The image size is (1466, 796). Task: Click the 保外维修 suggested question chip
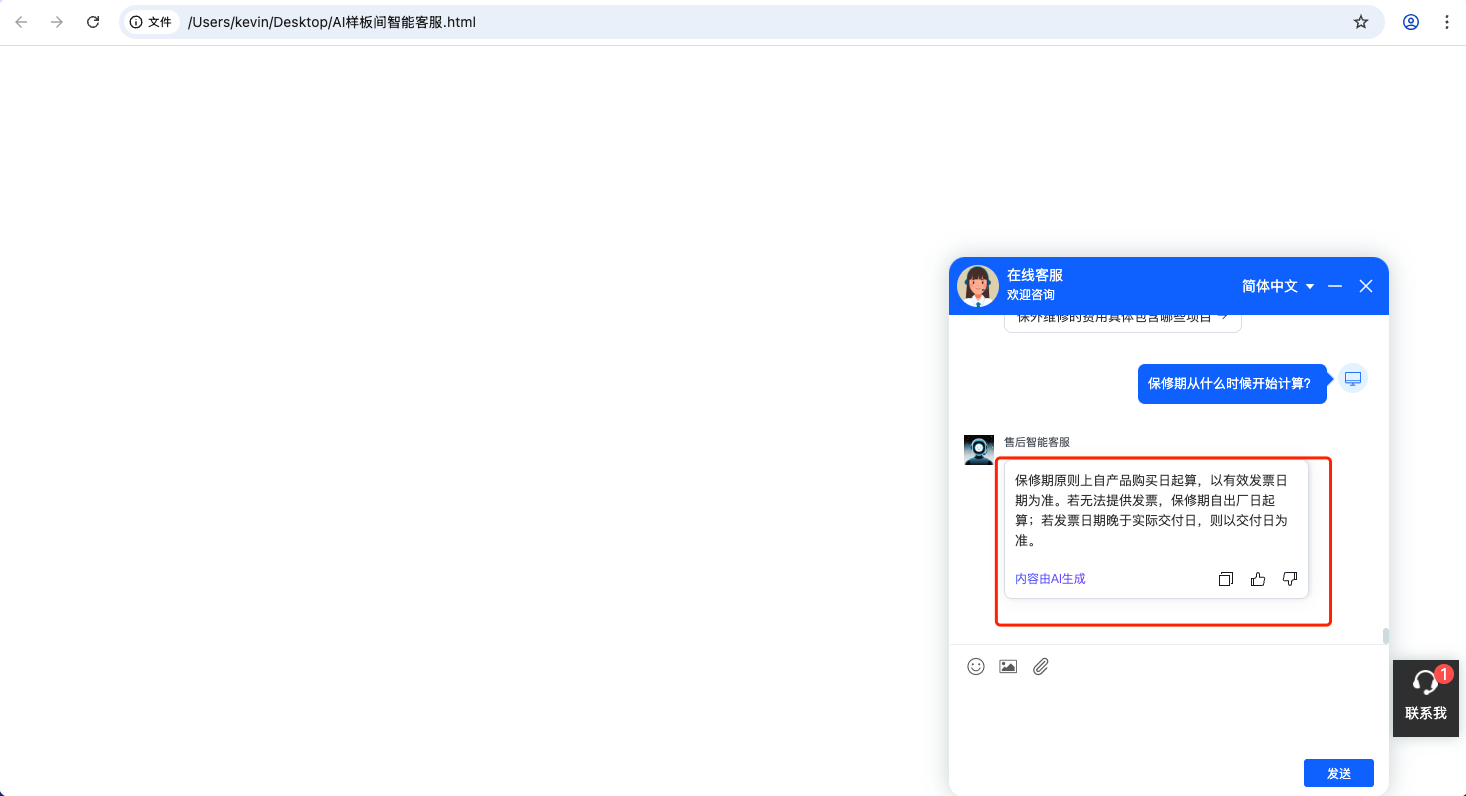[1122, 320]
